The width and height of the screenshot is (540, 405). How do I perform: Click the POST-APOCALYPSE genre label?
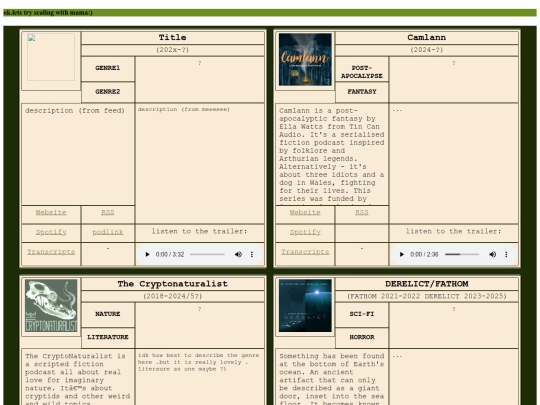[362, 72]
